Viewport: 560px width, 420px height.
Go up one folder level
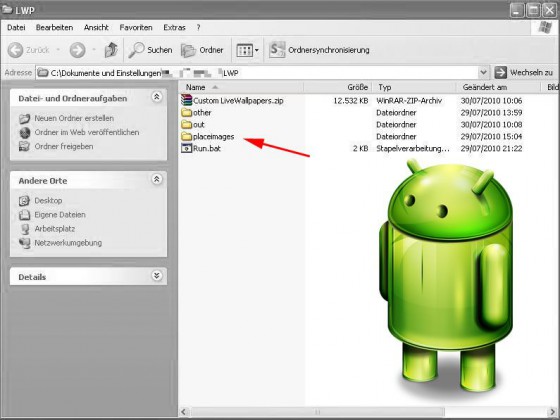tap(111, 50)
